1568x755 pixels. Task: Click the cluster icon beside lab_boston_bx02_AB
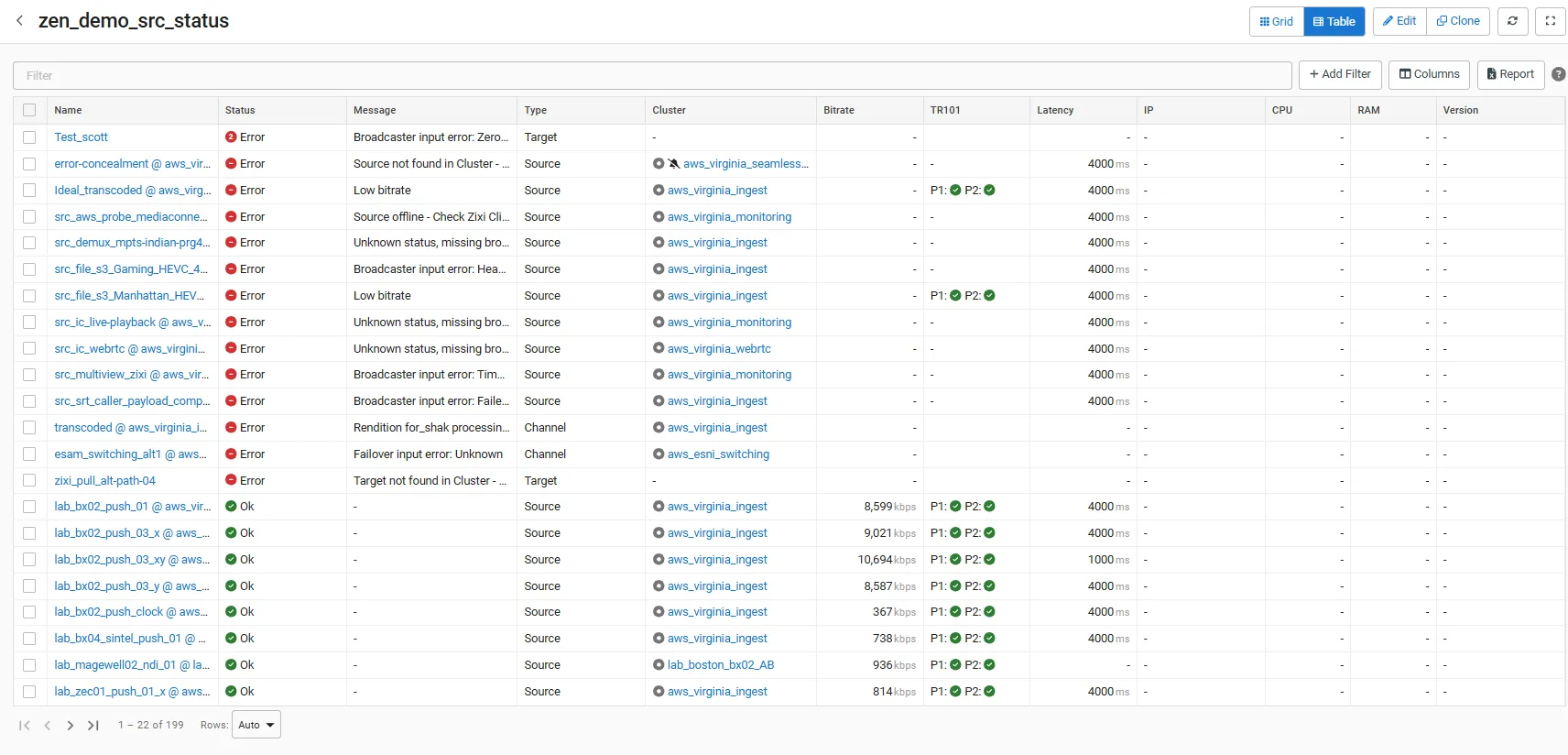coord(659,665)
